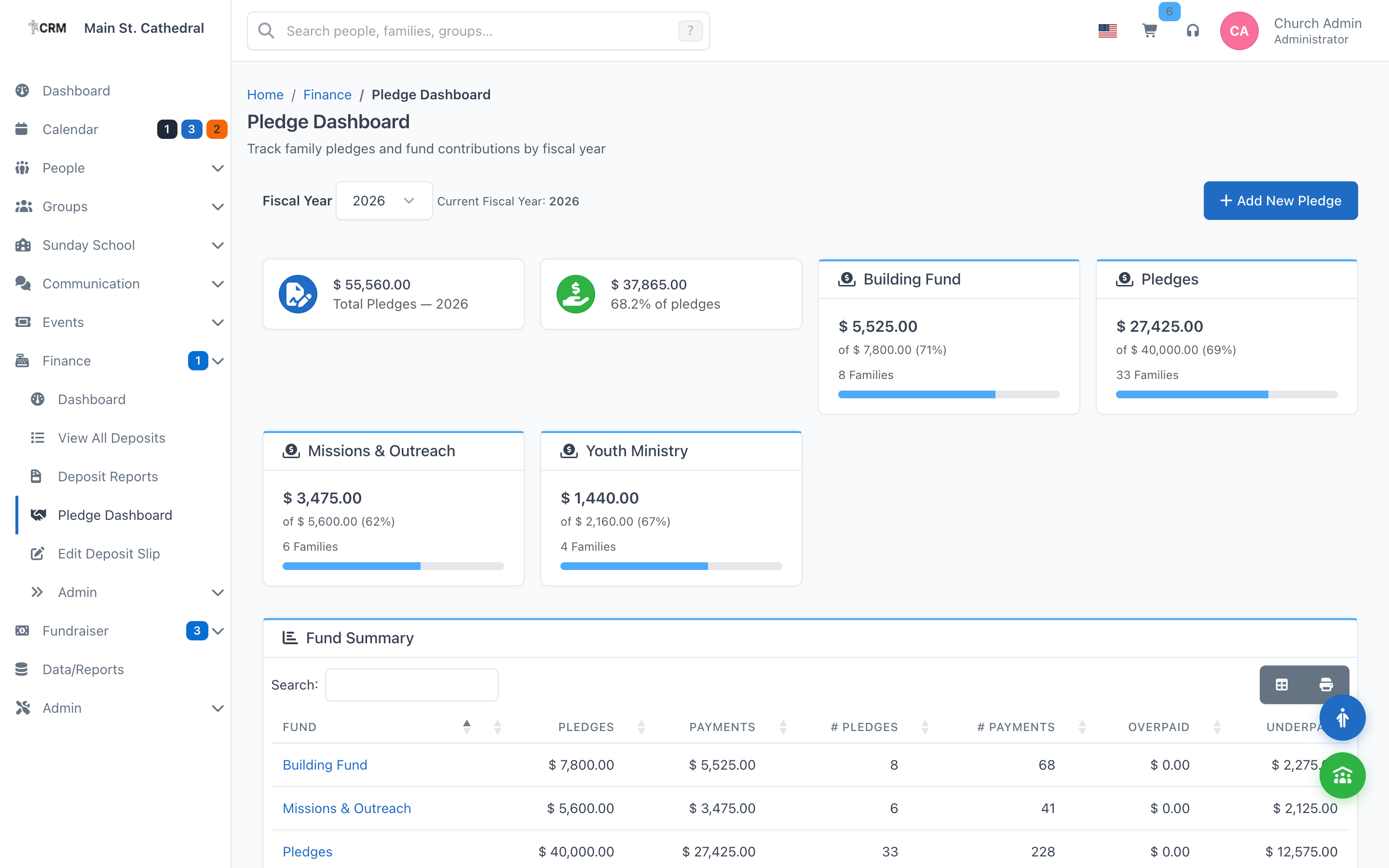Open the US flag language selector
The height and width of the screenshot is (868, 1389).
[1107, 31]
